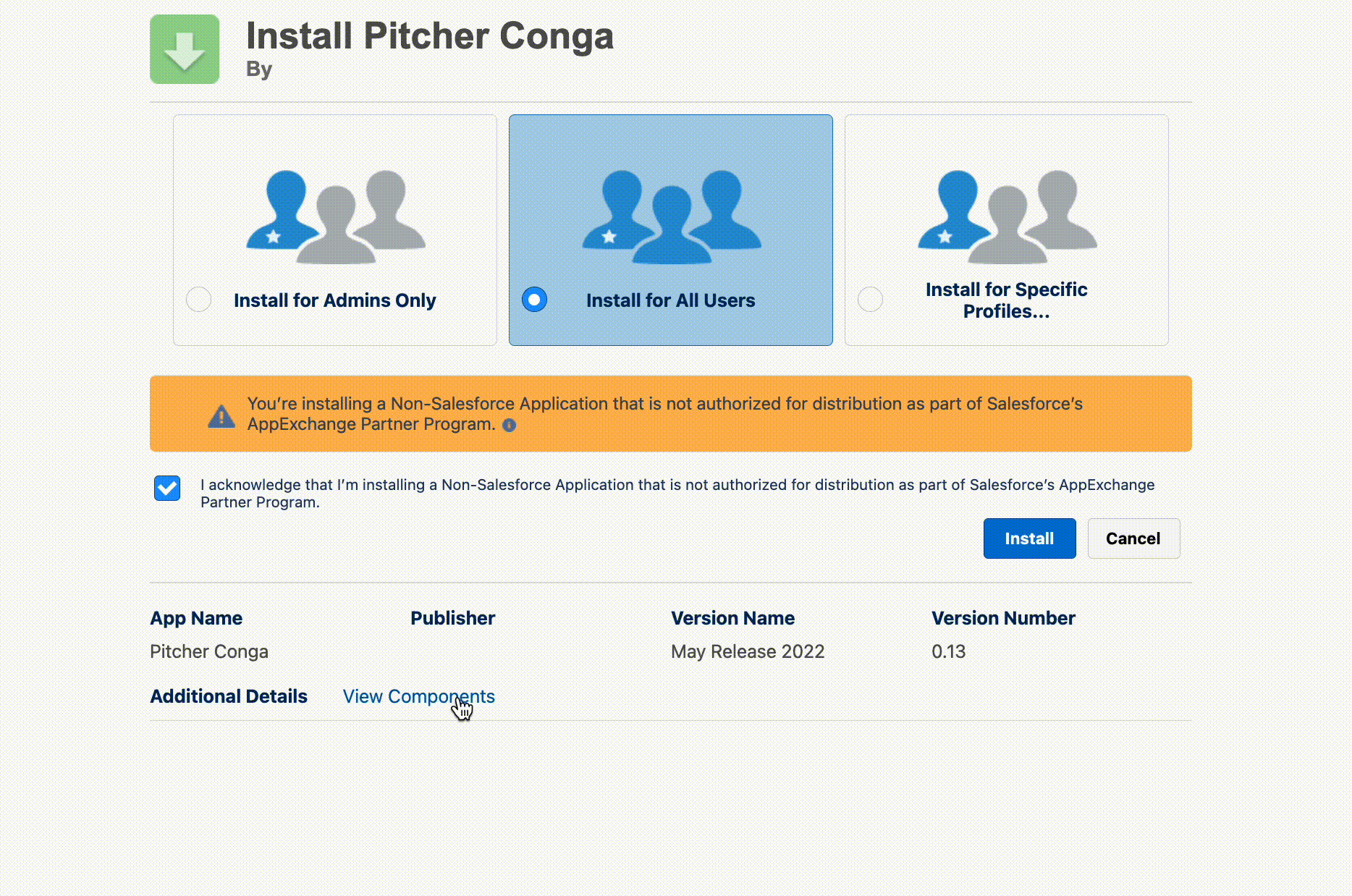Click the green download arrow package icon
Viewport: 1352px width, 896px height.
pos(185,49)
